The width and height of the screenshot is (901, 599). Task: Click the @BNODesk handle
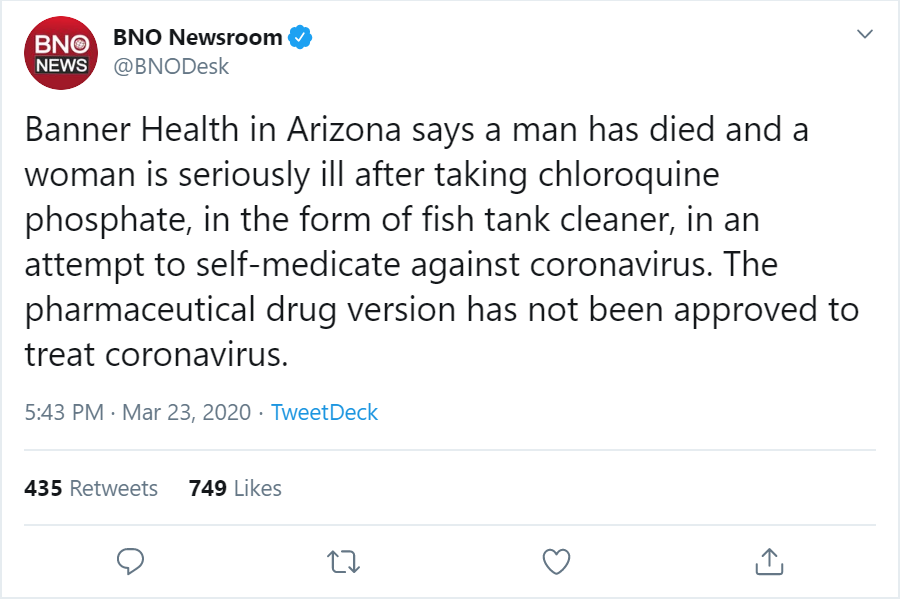coord(171,67)
